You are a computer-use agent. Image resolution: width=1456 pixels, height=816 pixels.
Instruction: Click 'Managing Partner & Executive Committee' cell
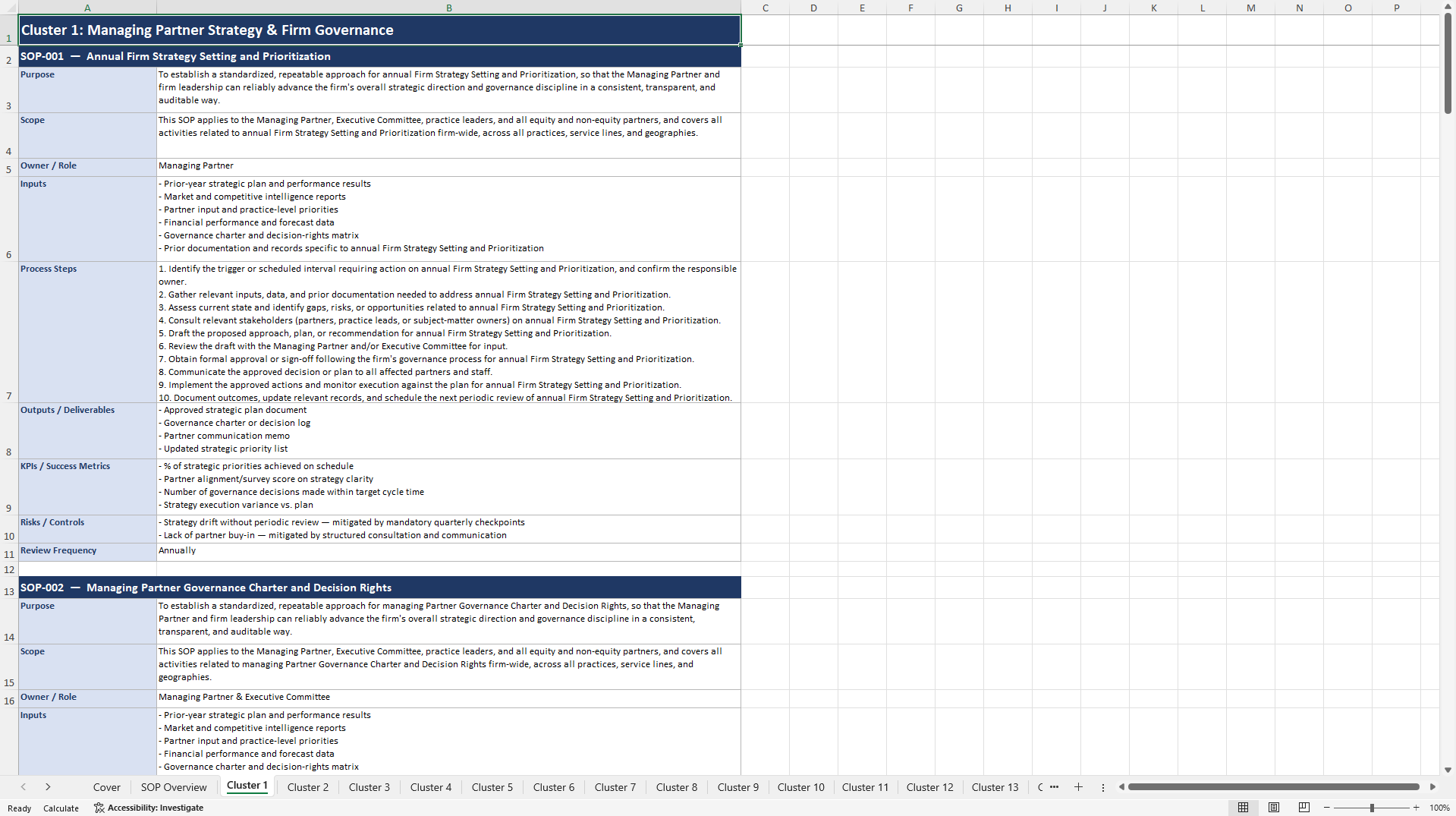click(448, 698)
